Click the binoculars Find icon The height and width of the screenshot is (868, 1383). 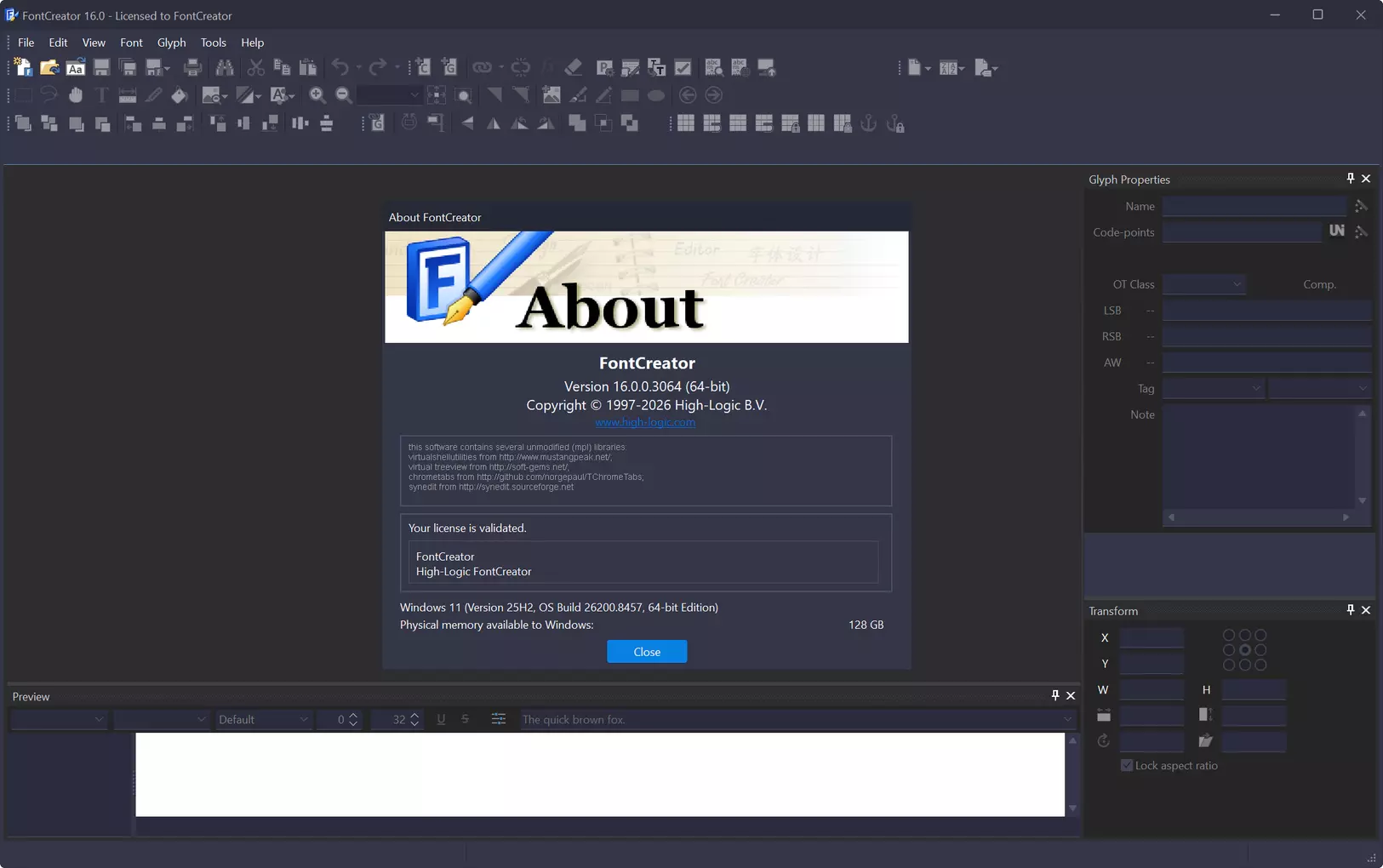225,68
